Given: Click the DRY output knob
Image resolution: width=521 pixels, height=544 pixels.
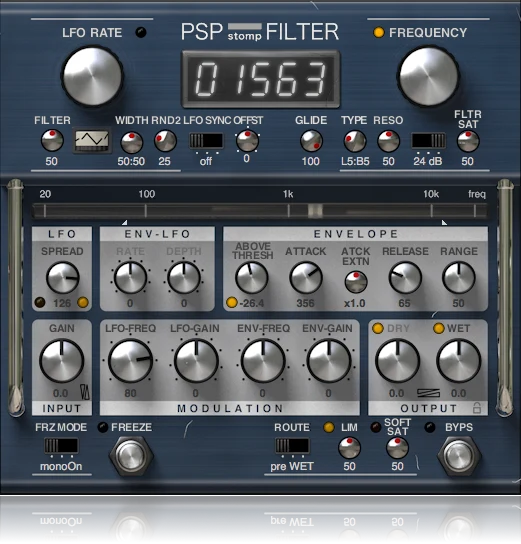Looking at the screenshot, I should [398, 361].
